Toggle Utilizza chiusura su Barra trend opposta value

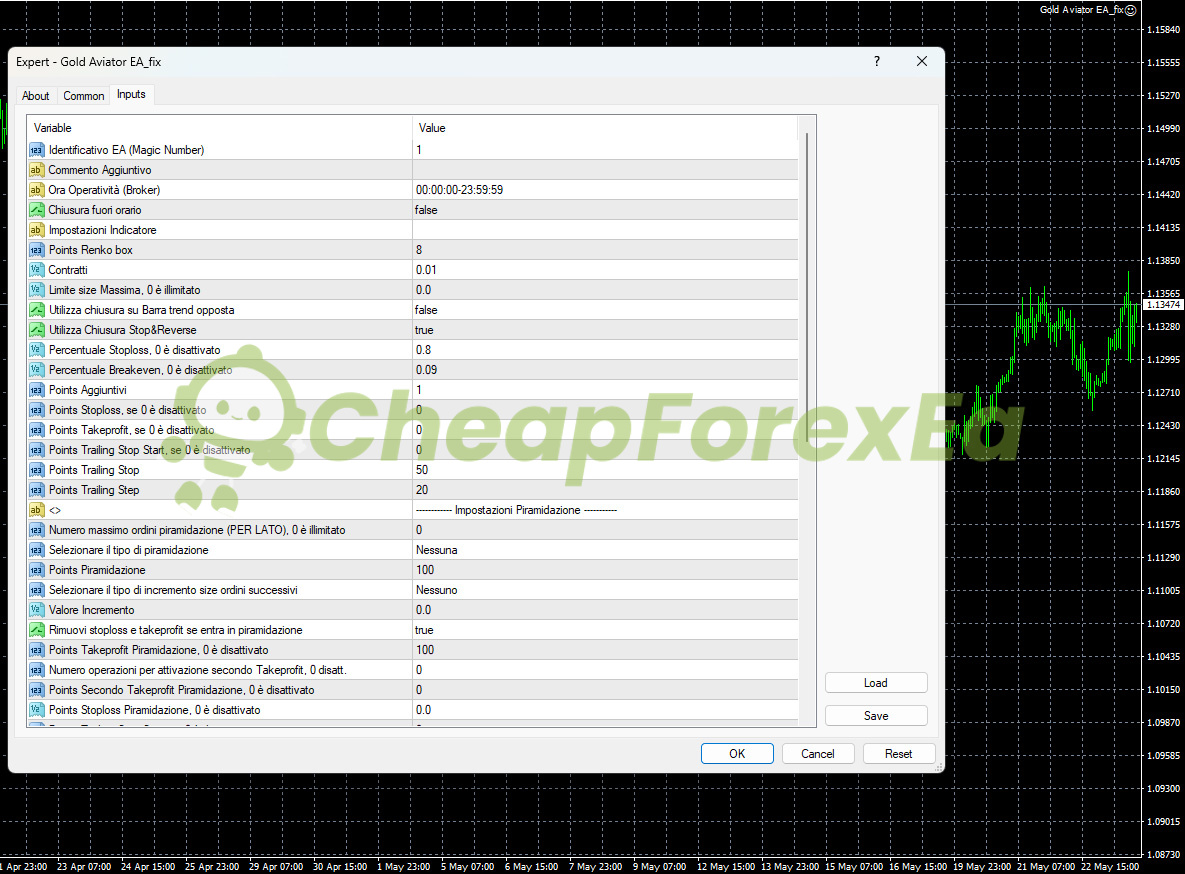click(605, 310)
